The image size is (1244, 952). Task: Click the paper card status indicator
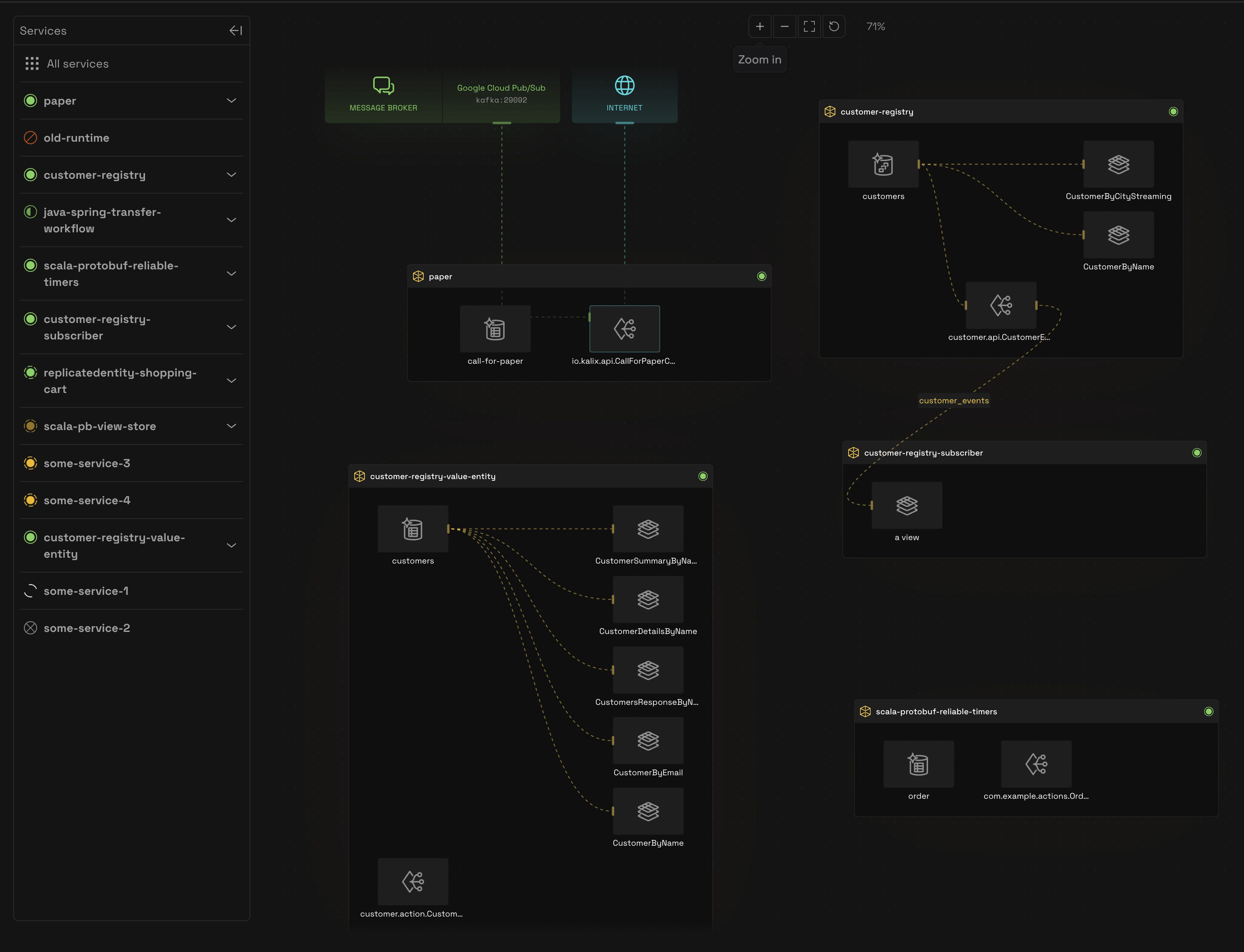coord(761,276)
